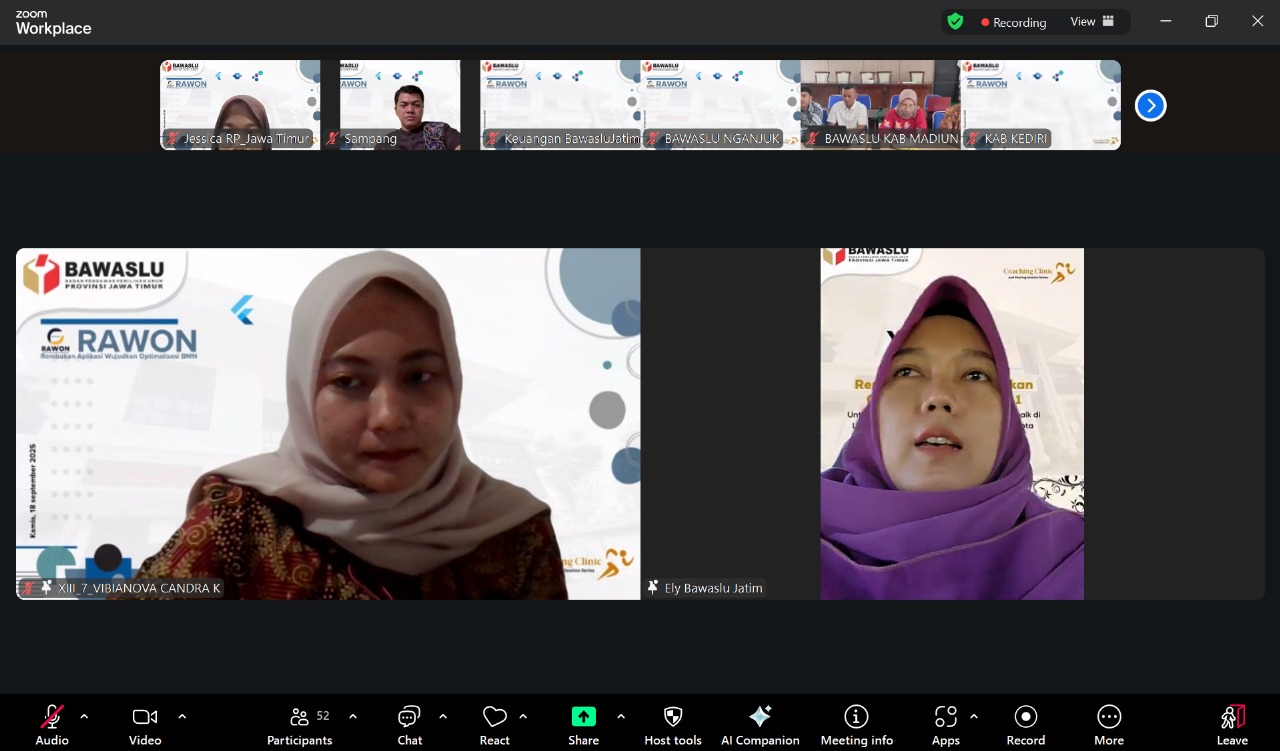Mute the microphone using the Audio icon
This screenshot has width=1280, height=751.
tap(51, 716)
